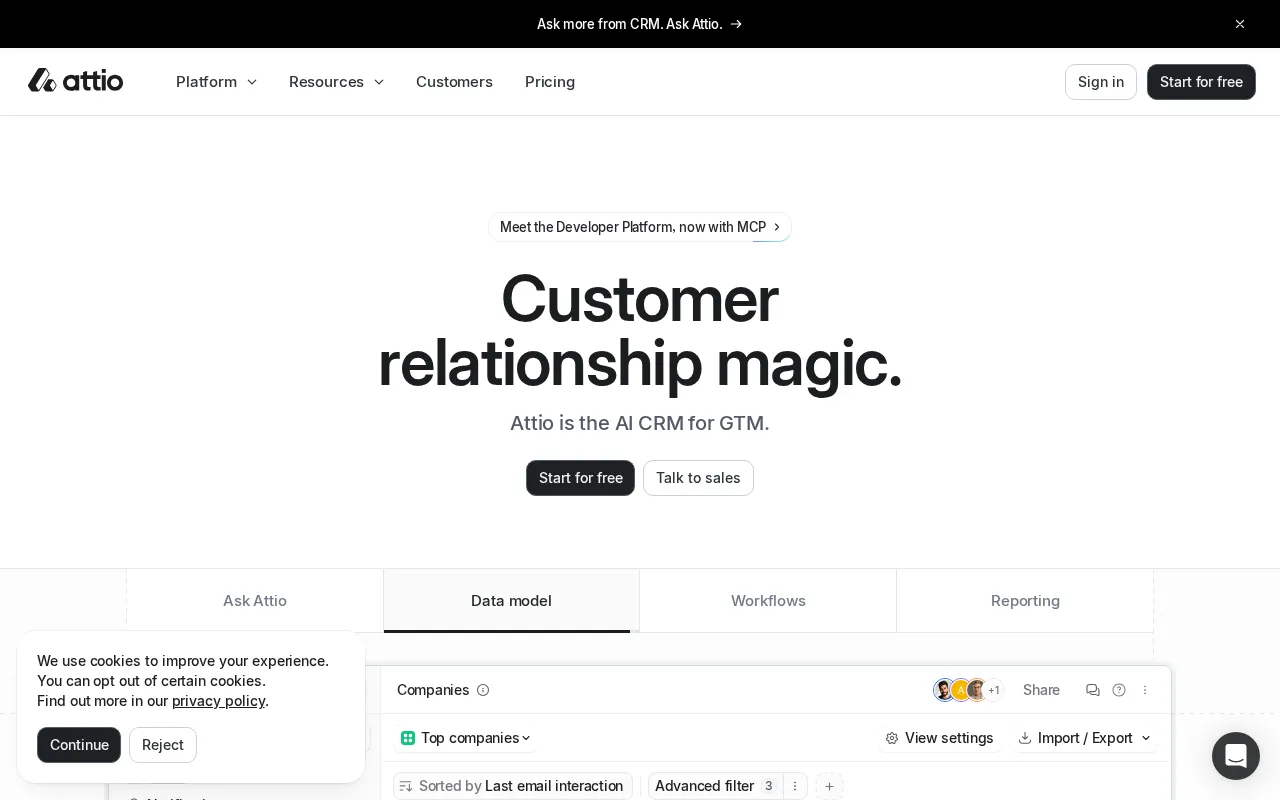Click the hero Start for free button
The height and width of the screenshot is (800, 1280).
pos(580,478)
